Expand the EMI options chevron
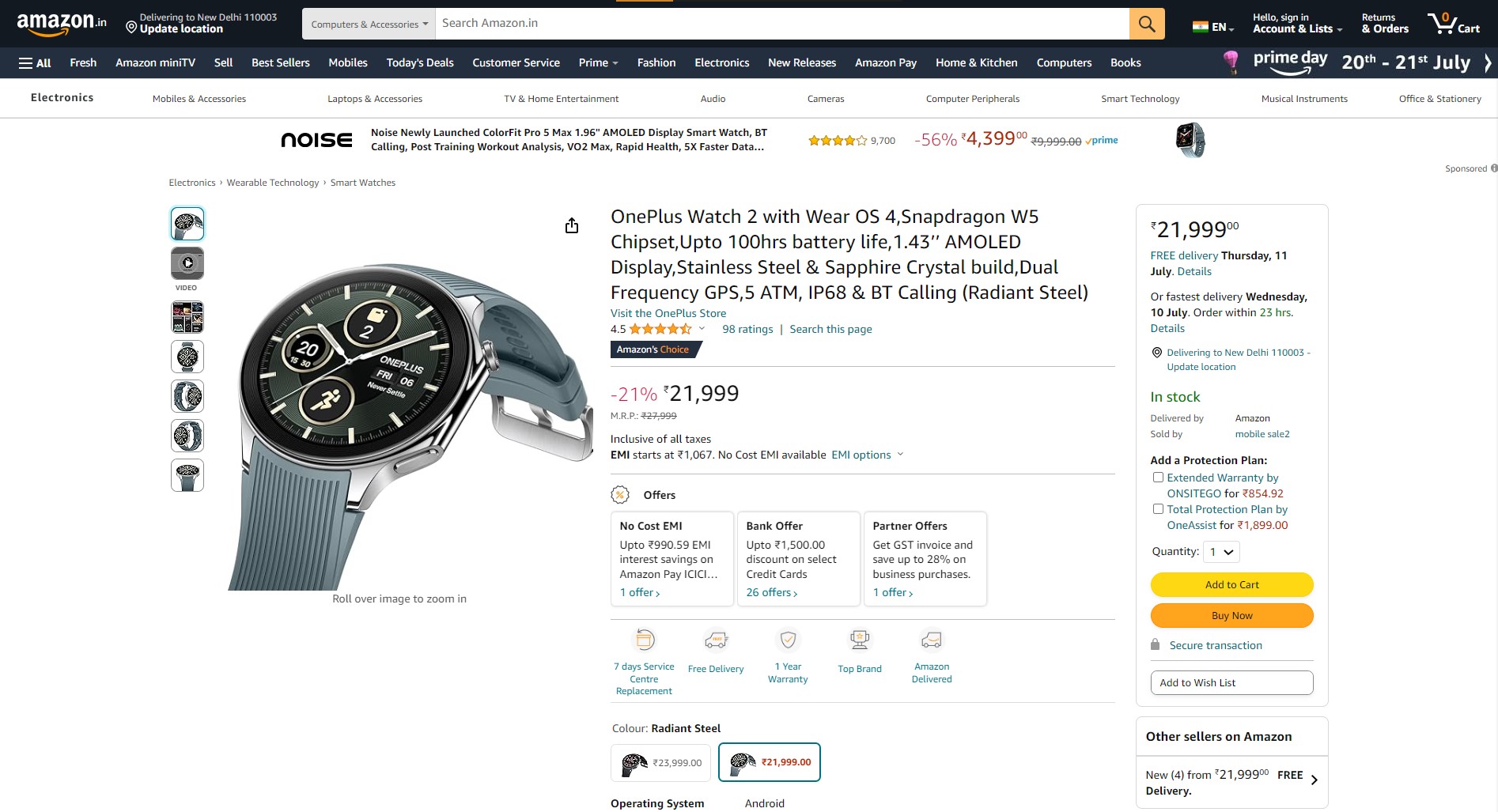This screenshot has height=812, width=1498. [x=900, y=455]
